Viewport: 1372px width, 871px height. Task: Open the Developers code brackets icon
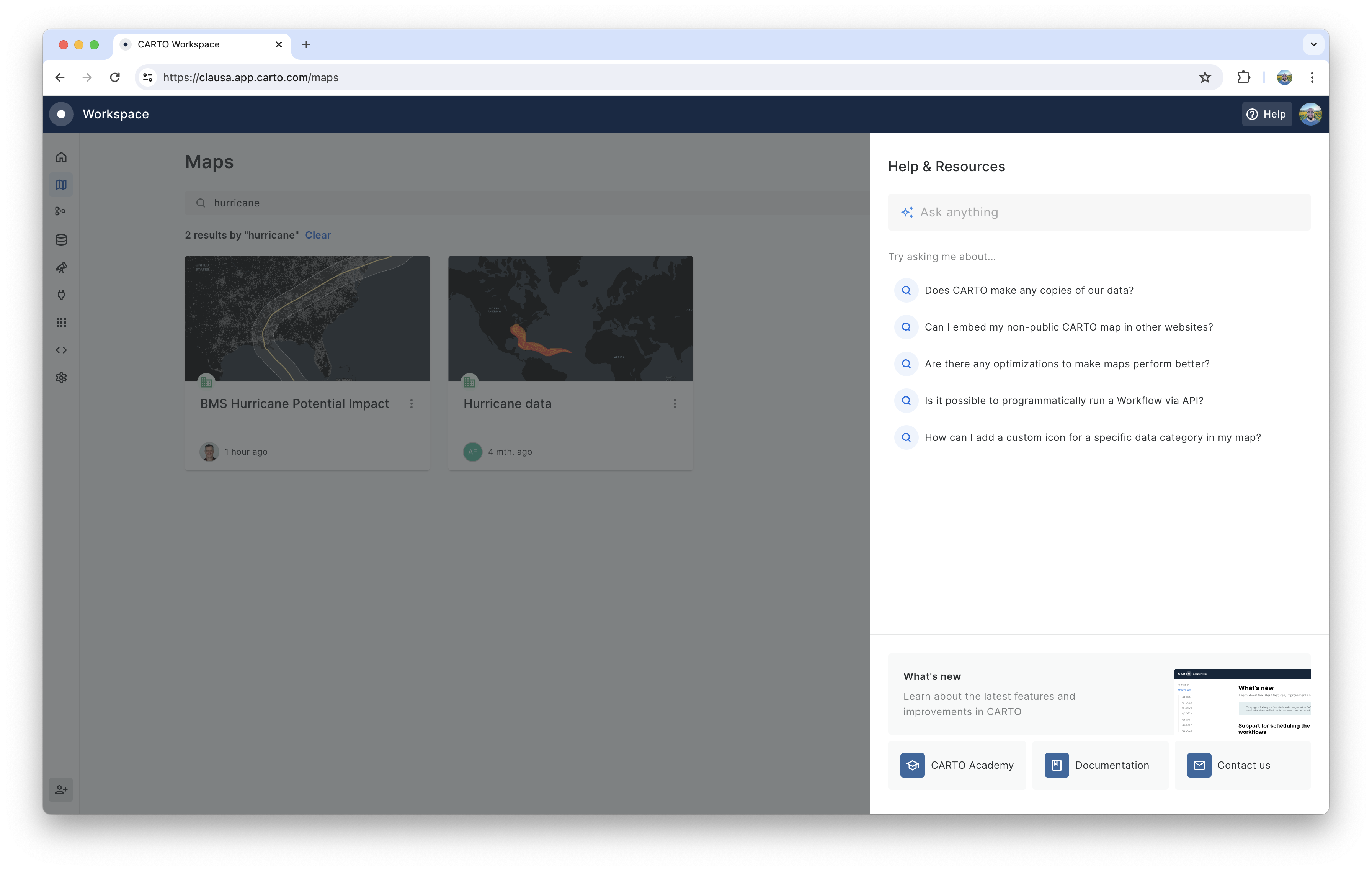[61, 350]
